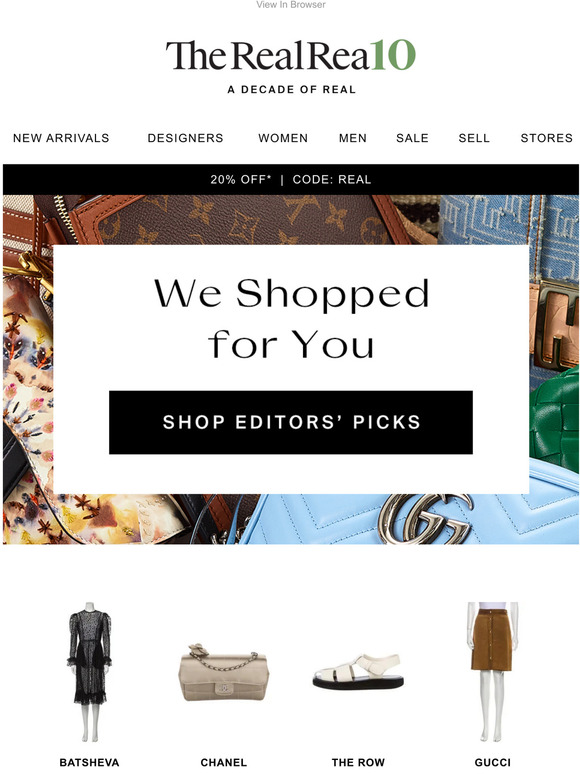Open the Stores navigation link

pos(546,138)
